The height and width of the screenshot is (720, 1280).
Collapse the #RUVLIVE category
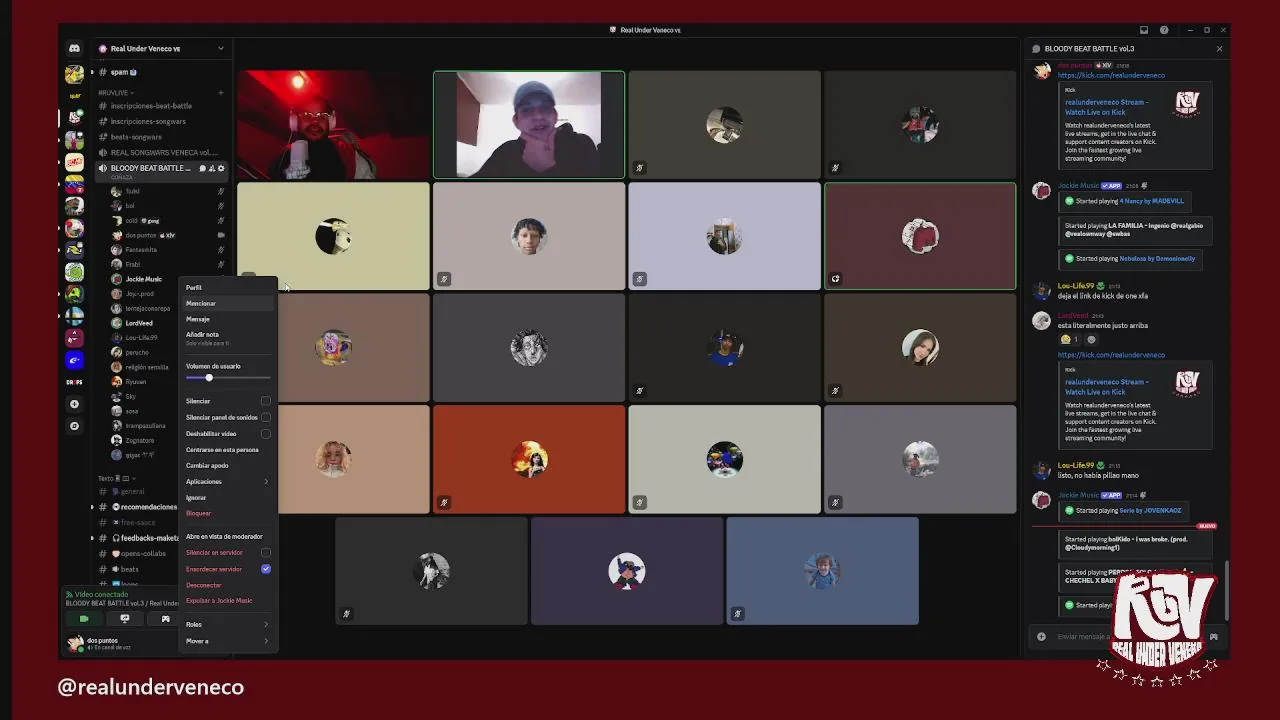click(115, 92)
